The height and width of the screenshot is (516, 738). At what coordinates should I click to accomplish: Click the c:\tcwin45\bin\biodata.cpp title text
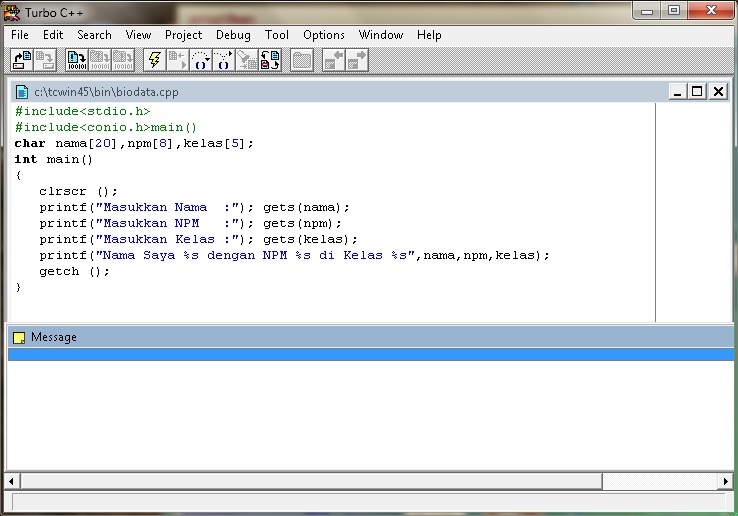pos(106,92)
